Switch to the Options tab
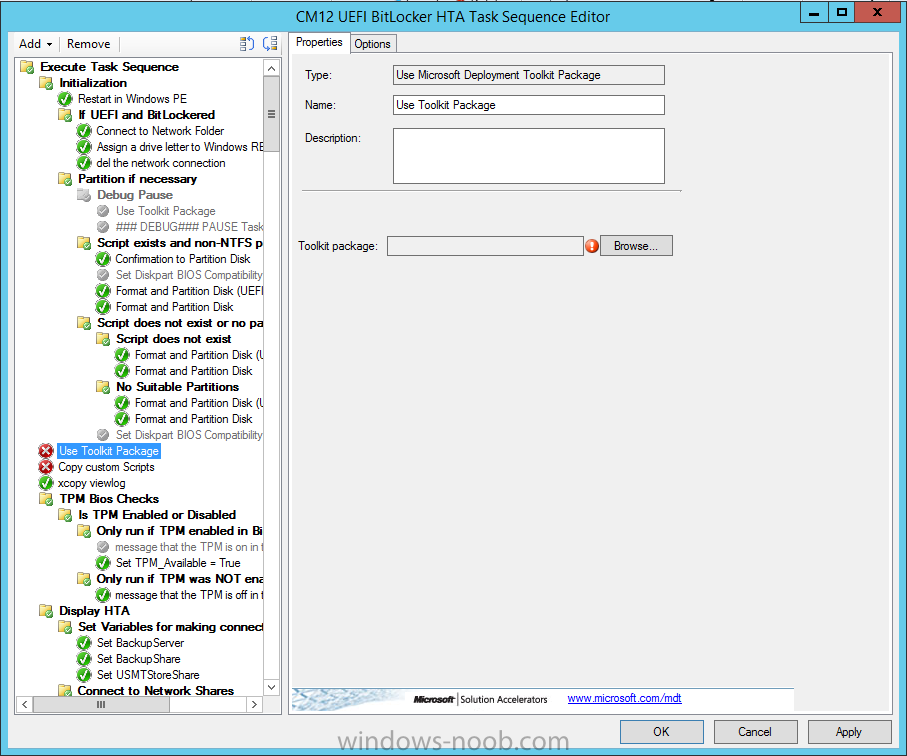 tap(373, 44)
